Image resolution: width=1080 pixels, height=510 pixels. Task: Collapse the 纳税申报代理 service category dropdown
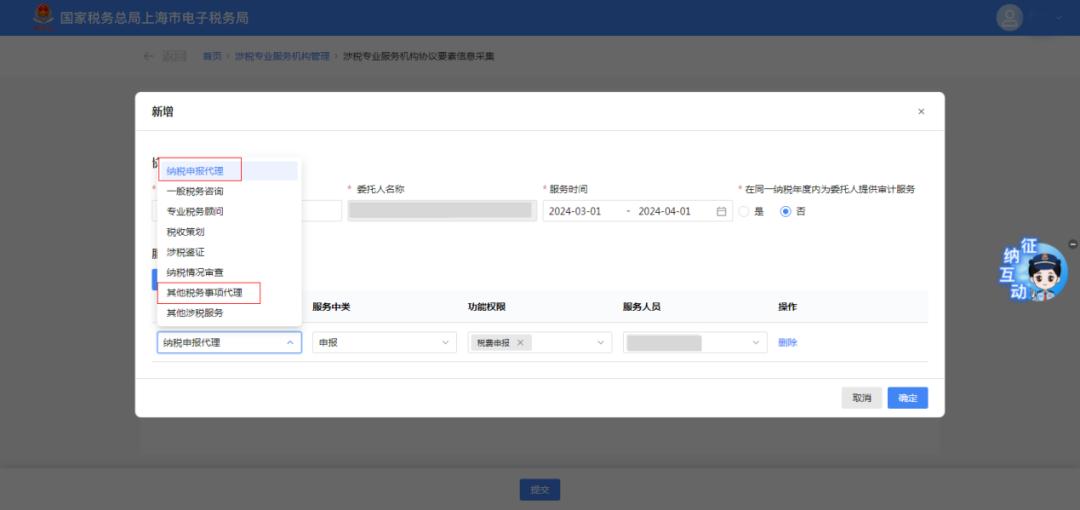point(290,343)
